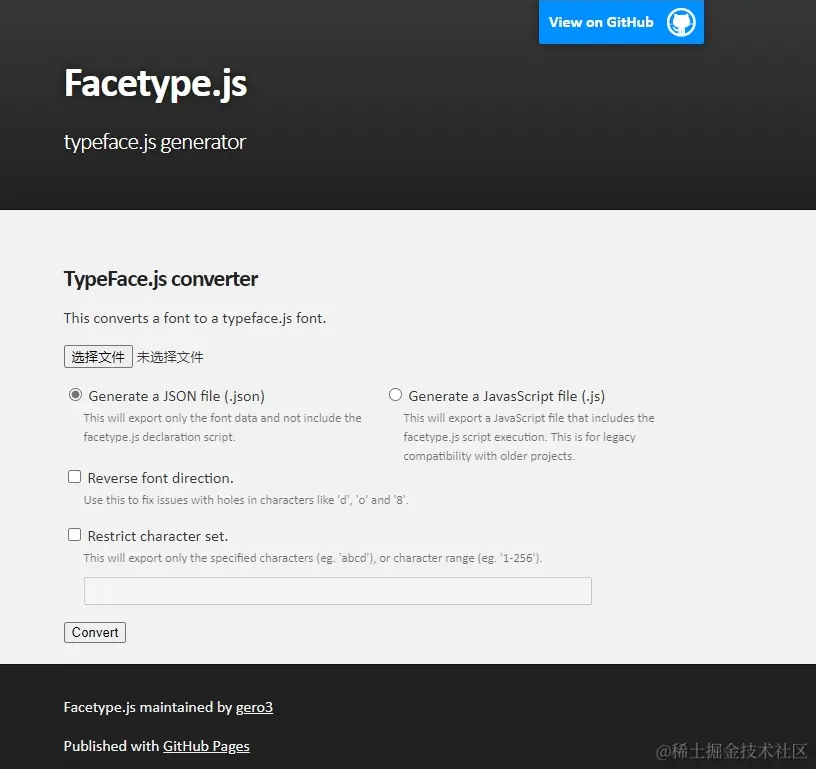Select the Generate a JavaScript file radio button
Viewport: 816px width, 769px height.
pyautogui.click(x=395, y=395)
